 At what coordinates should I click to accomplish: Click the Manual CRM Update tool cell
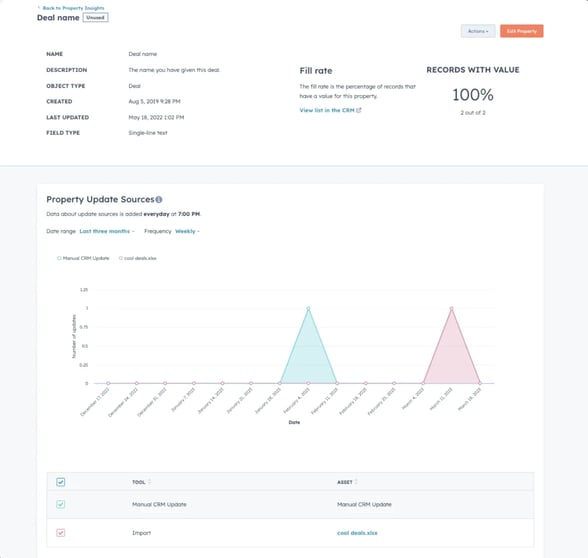159,504
